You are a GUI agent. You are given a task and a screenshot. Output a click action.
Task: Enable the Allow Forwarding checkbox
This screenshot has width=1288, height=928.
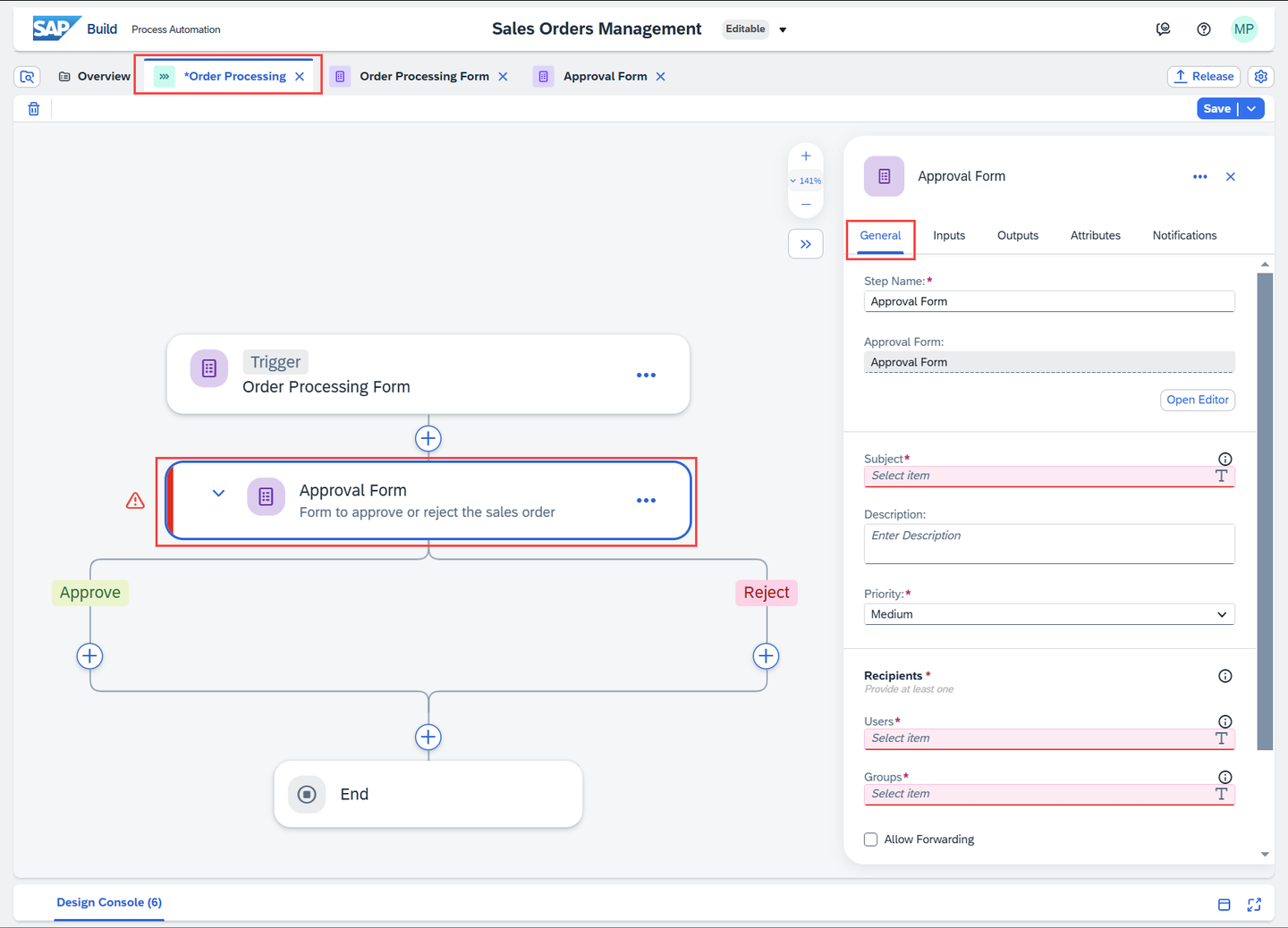870,839
